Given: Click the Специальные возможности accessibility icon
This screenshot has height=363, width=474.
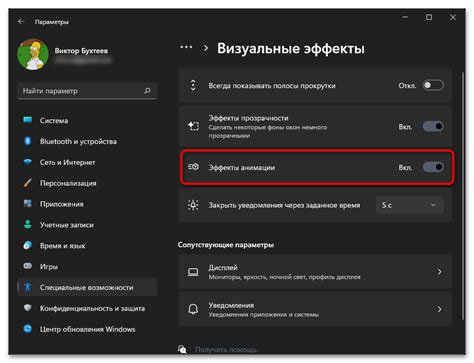Looking at the screenshot, I should point(28,287).
